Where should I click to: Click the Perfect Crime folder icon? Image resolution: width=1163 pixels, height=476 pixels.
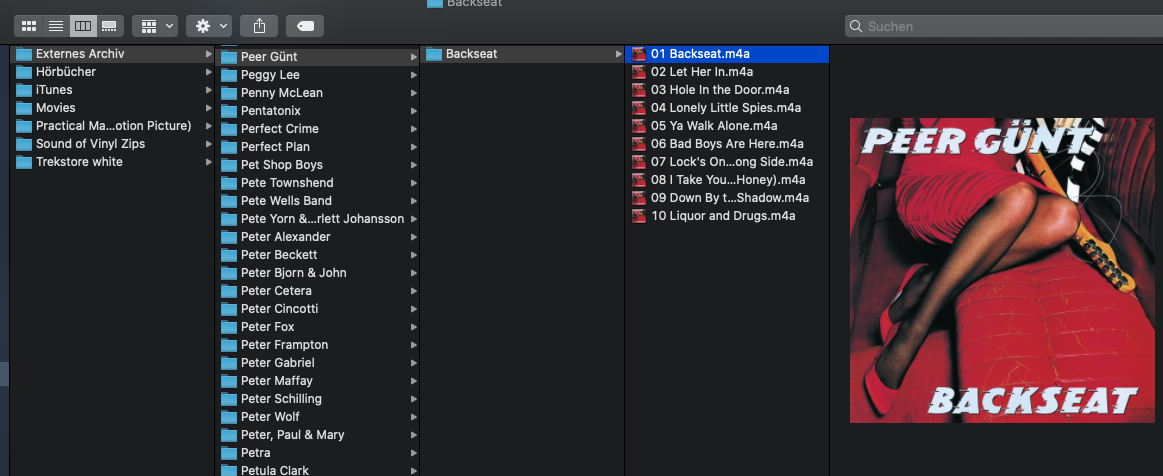coord(228,128)
